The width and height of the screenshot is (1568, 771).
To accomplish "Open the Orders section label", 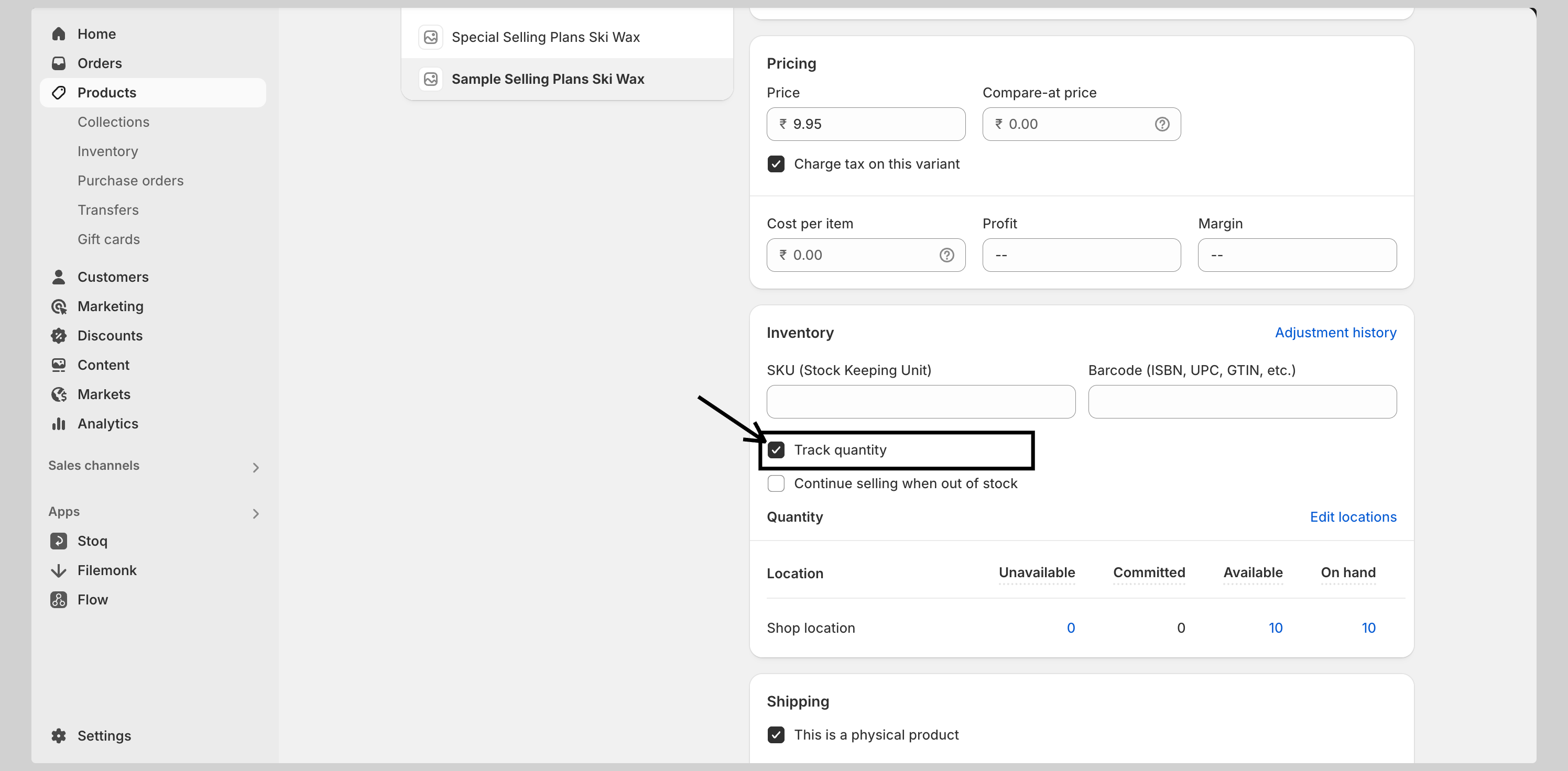I will point(100,63).
